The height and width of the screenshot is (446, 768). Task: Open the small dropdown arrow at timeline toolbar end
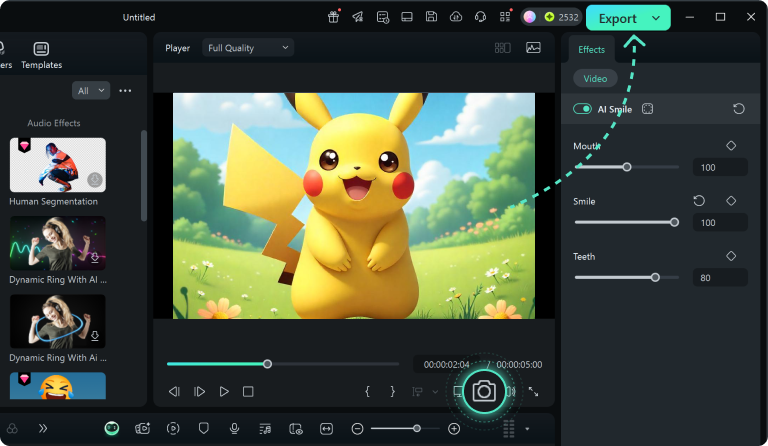coord(527,429)
